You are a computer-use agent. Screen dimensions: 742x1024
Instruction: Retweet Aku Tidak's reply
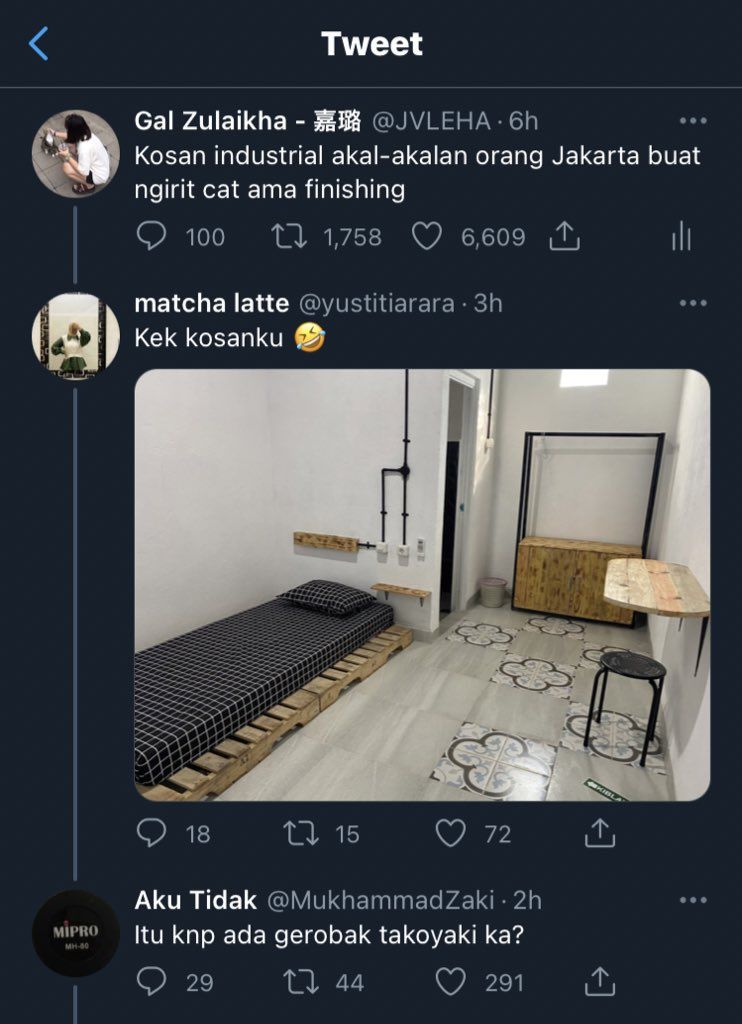(x=300, y=982)
